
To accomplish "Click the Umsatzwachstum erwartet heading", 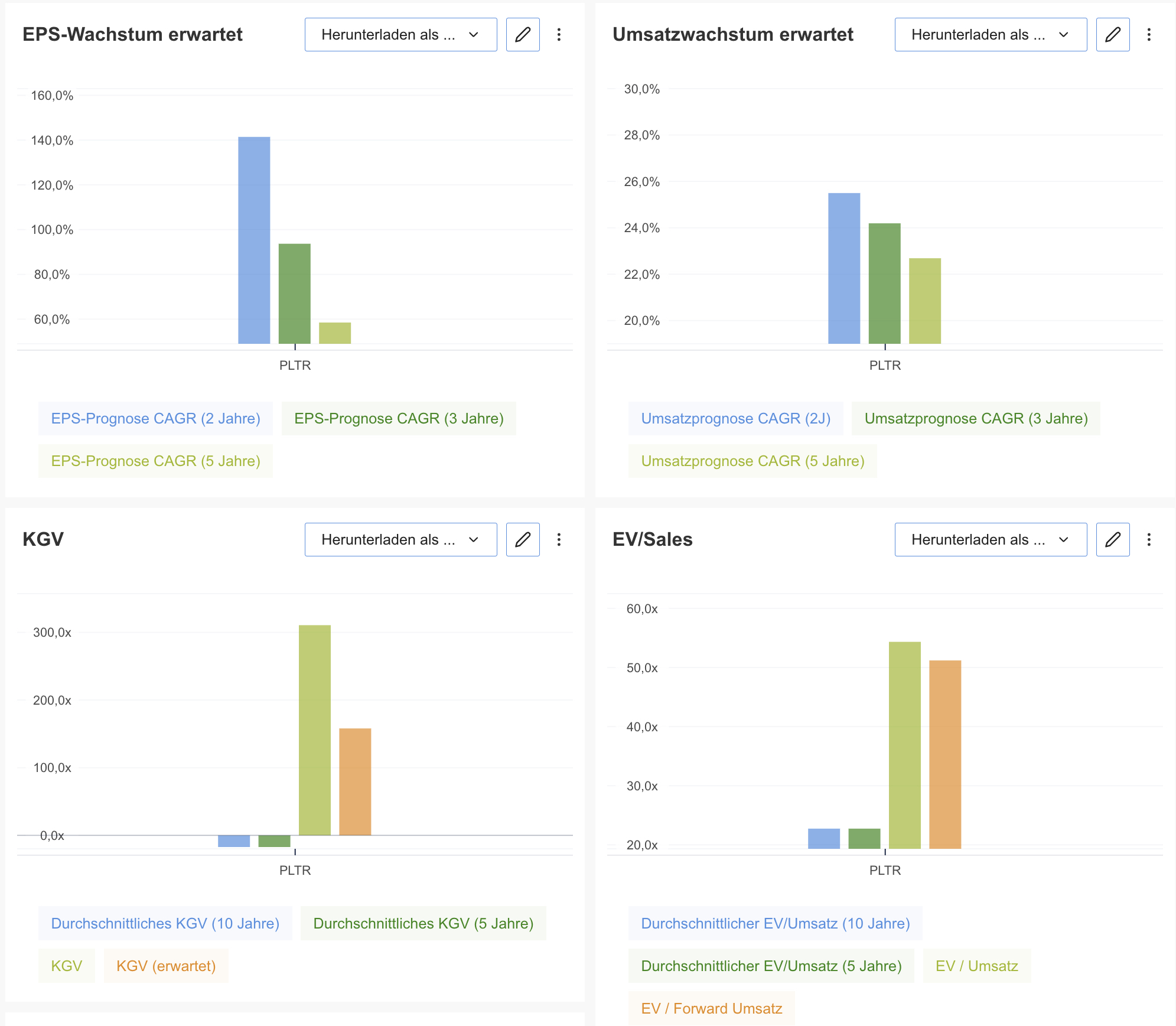I will click(x=732, y=34).
